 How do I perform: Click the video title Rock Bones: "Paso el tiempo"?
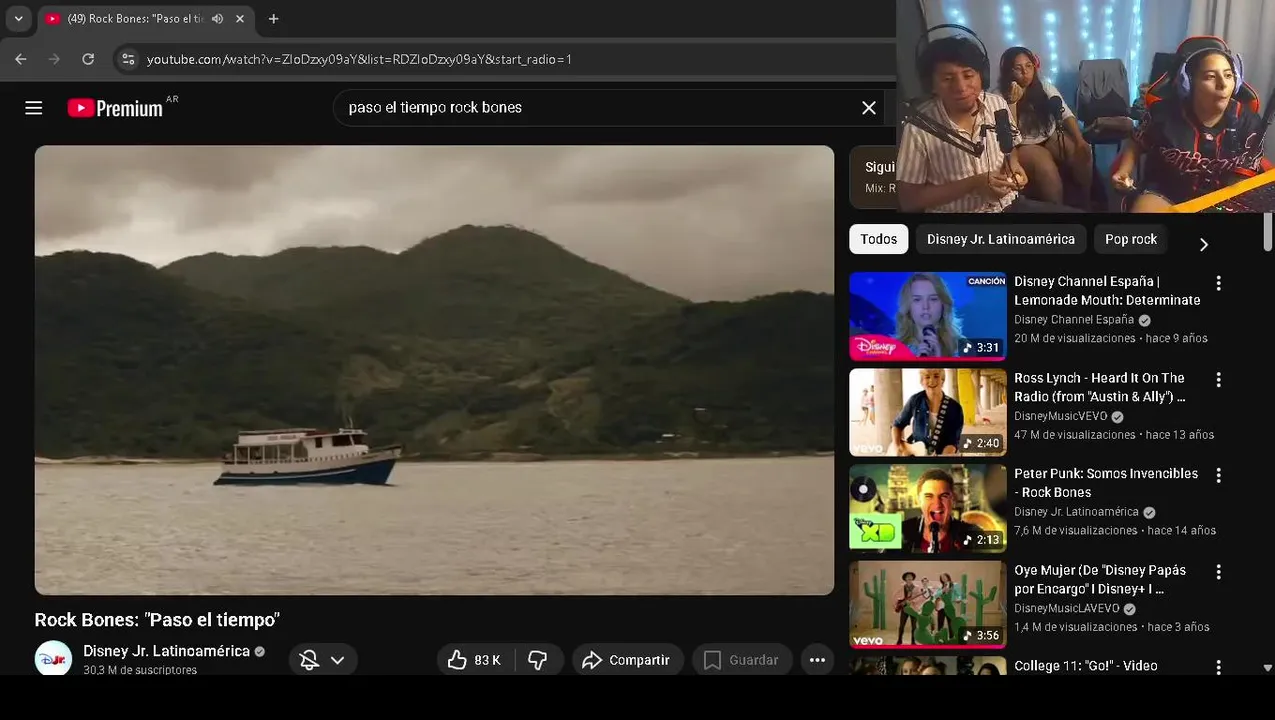pyautogui.click(x=157, y=620)
